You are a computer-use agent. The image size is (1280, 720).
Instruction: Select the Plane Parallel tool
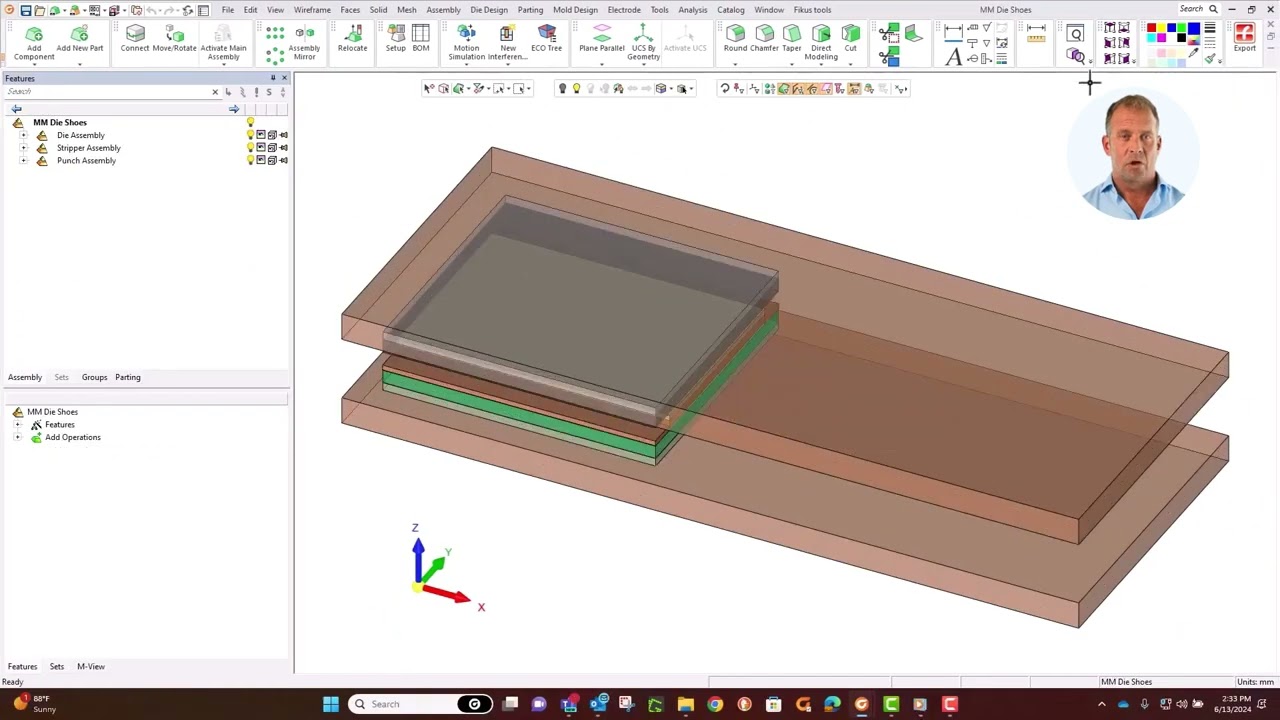coord(601,40)
